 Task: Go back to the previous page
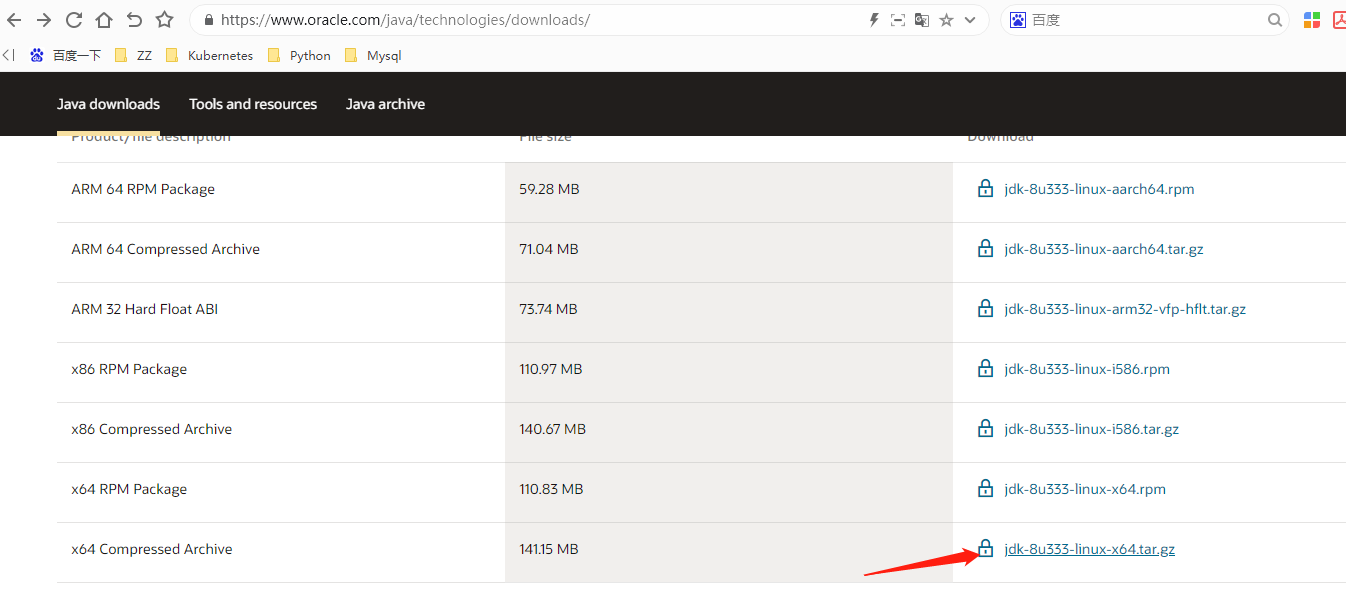coord(14,20)
